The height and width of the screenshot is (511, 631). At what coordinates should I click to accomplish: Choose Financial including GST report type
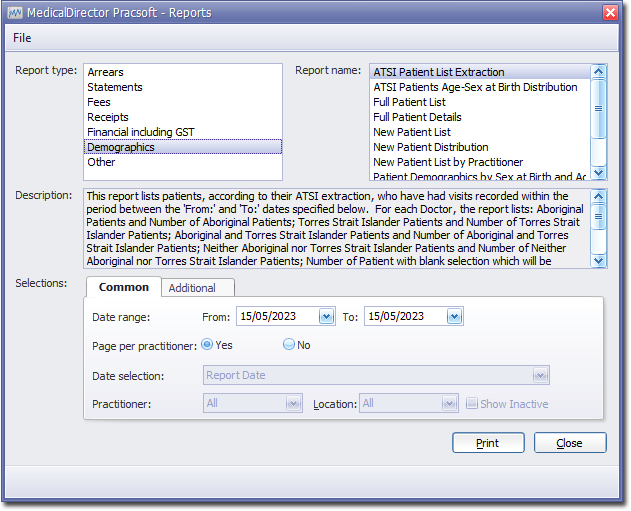tap(141, 132)
